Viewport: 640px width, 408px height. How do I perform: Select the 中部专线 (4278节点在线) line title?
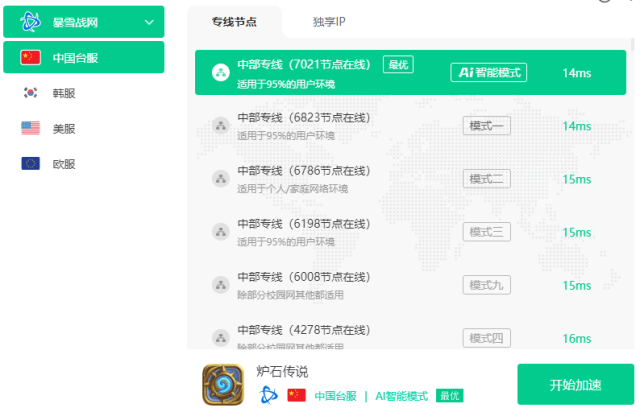pos(304,330)
